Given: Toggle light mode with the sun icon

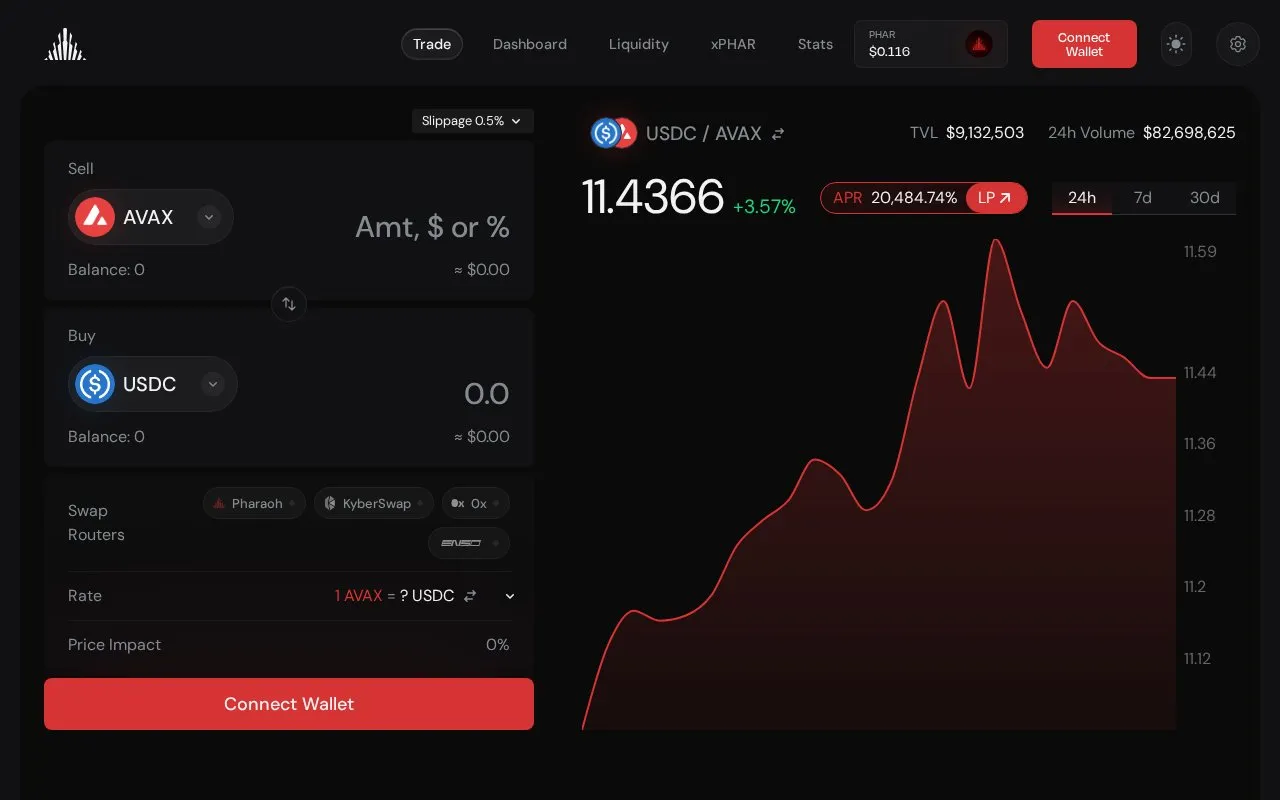Looking at the screenshot, I should pos(1176,44).
